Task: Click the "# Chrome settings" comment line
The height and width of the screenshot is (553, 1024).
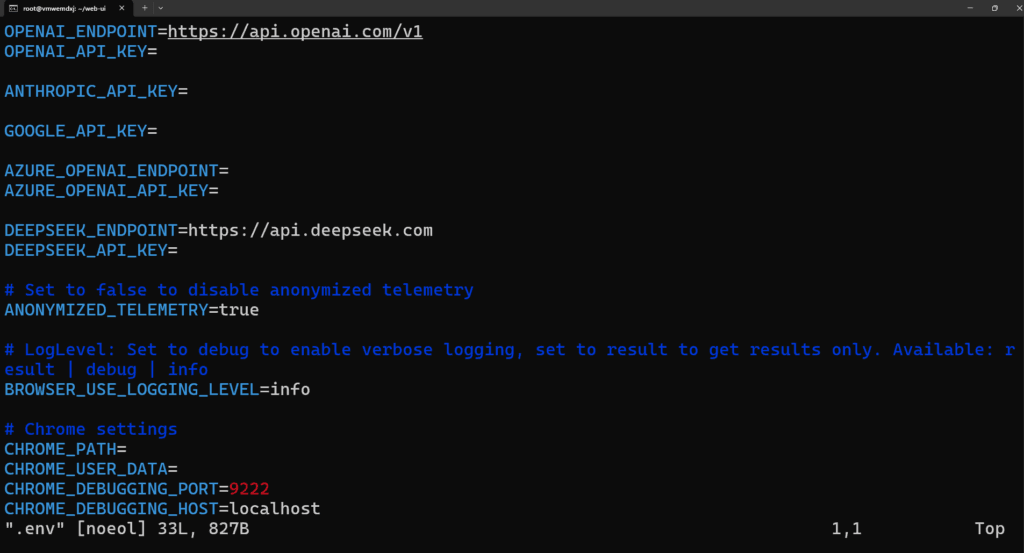Action: pos(91,429)
